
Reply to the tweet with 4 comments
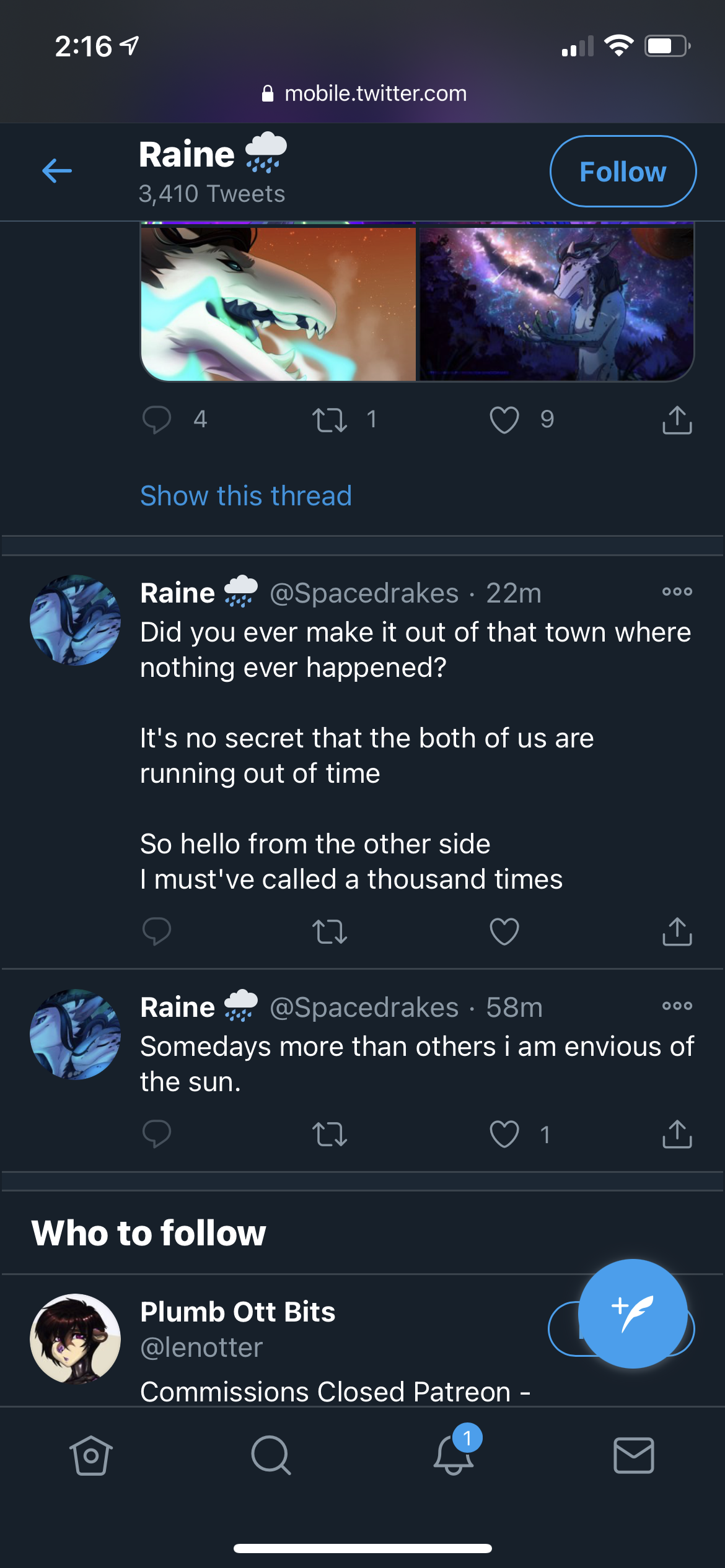(x=157, y=420)
